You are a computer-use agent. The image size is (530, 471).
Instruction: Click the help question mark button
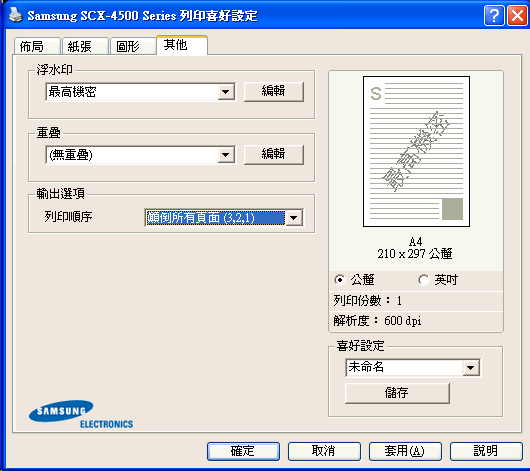pos(494,16)
